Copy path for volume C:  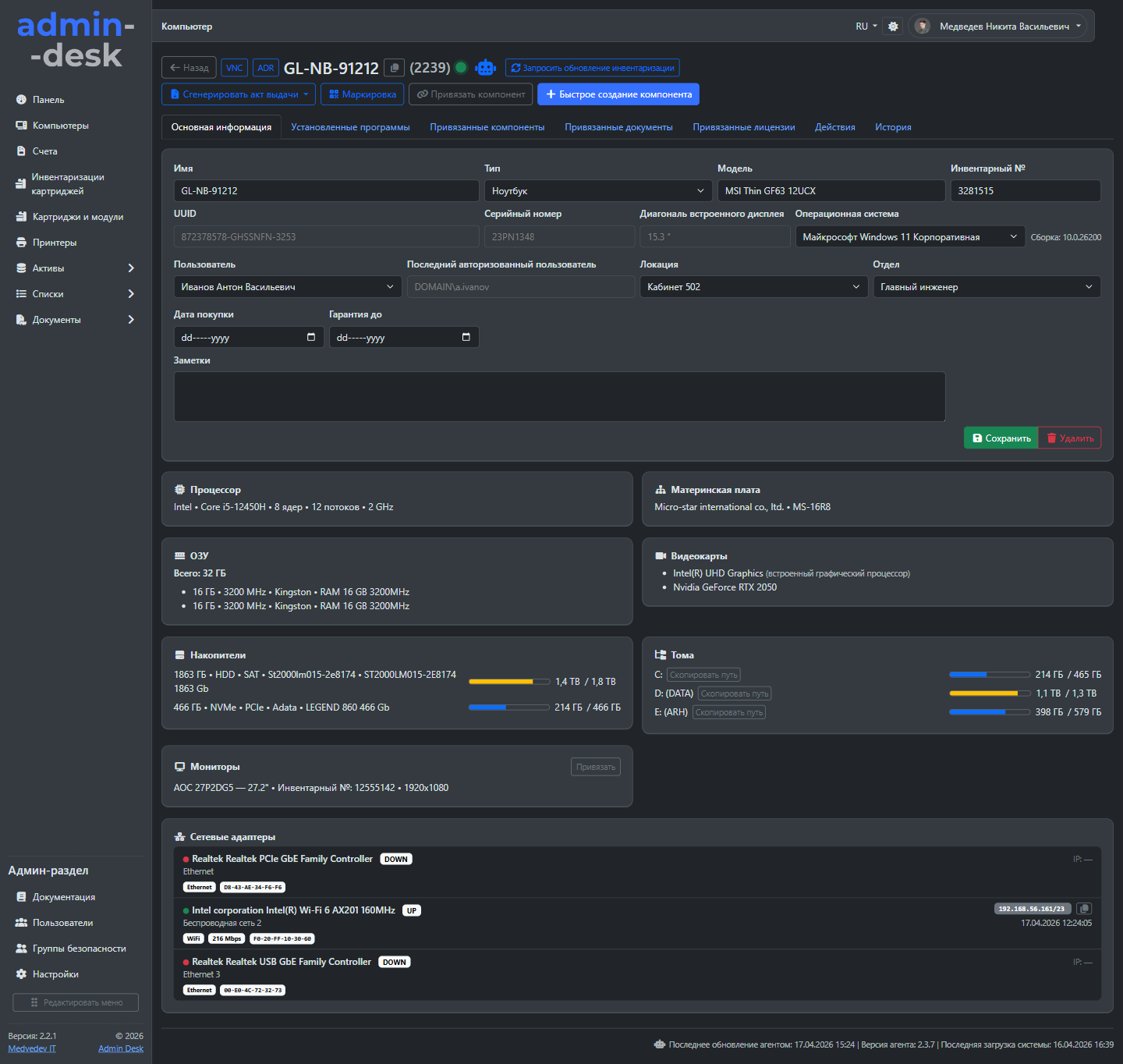coord(703,675)
